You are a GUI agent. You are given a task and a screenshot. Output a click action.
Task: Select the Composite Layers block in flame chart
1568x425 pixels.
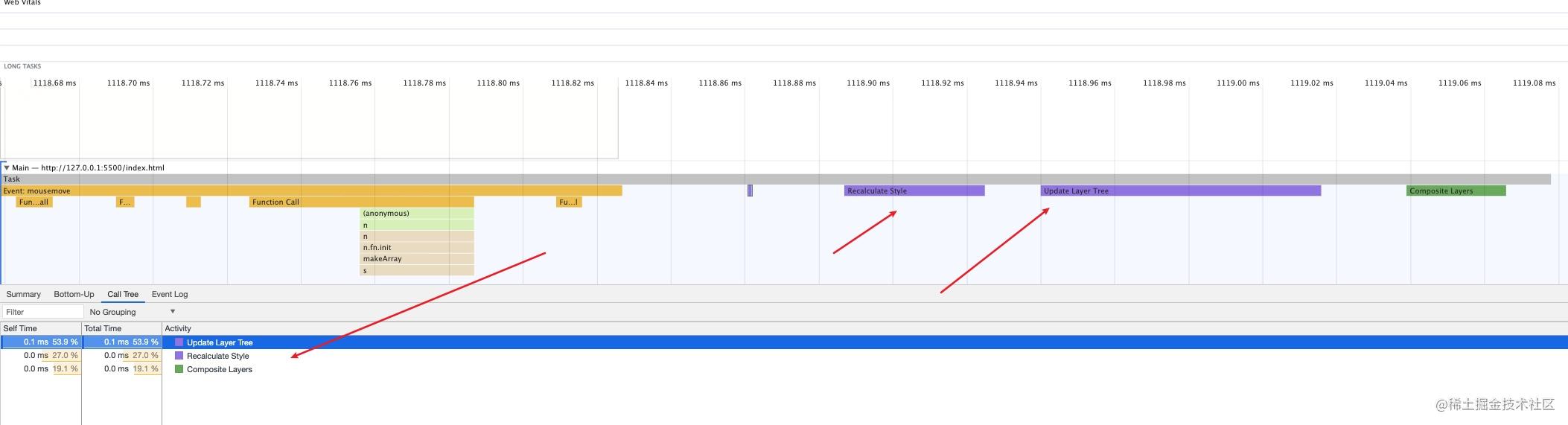(x=1456, y=191)
